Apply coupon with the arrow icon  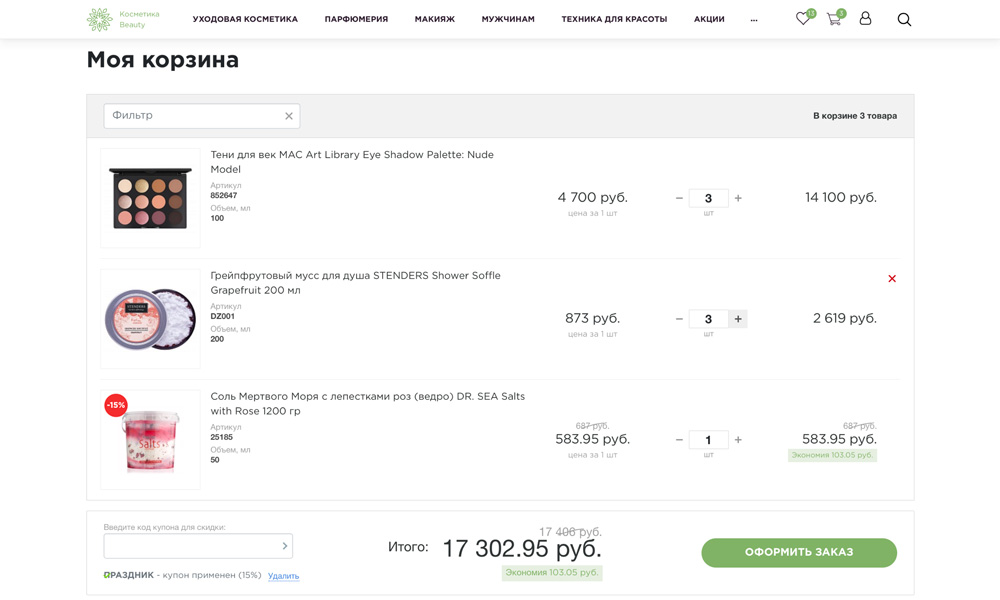(x=284, y=546)
